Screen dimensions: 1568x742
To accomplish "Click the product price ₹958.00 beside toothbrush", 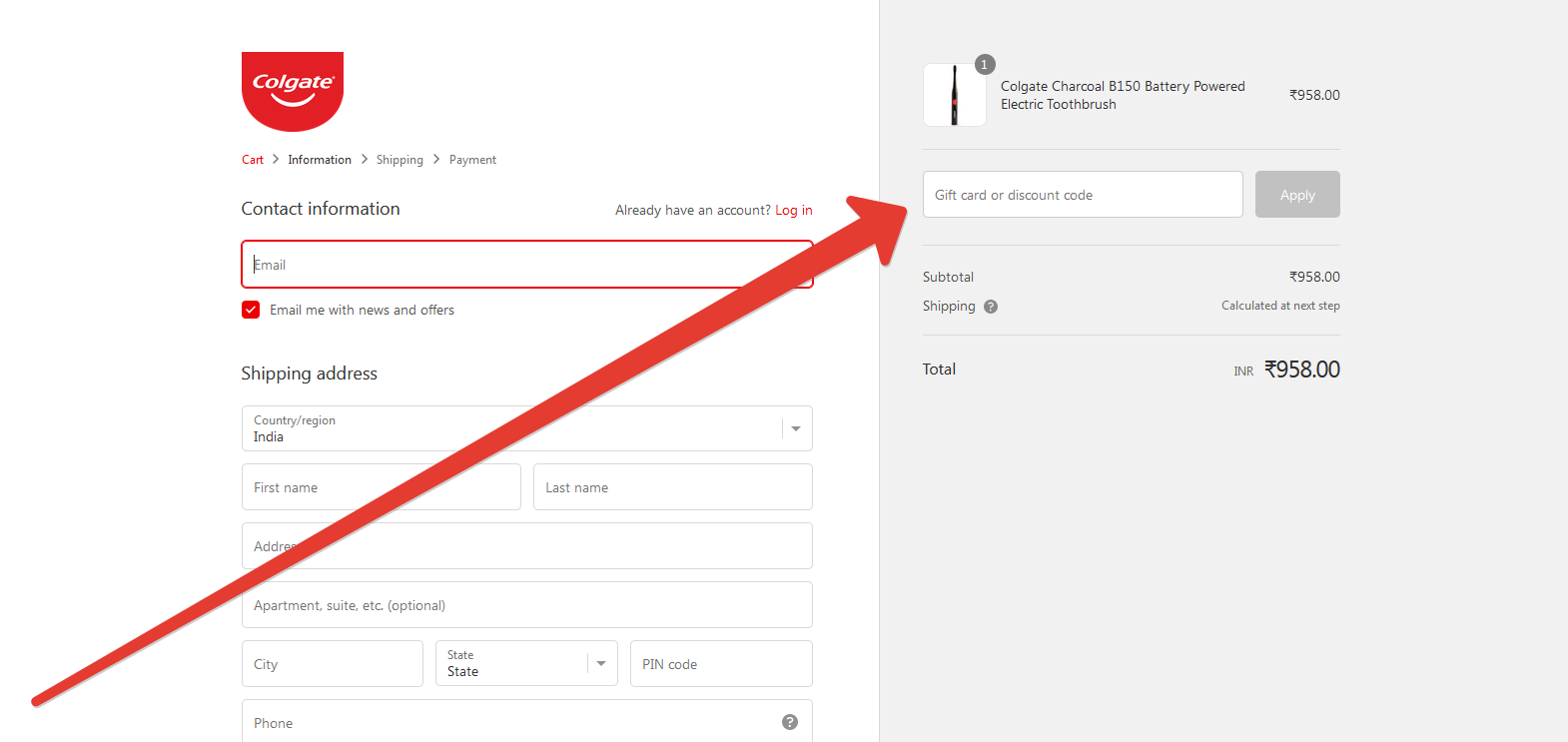I will [1314, 95].
